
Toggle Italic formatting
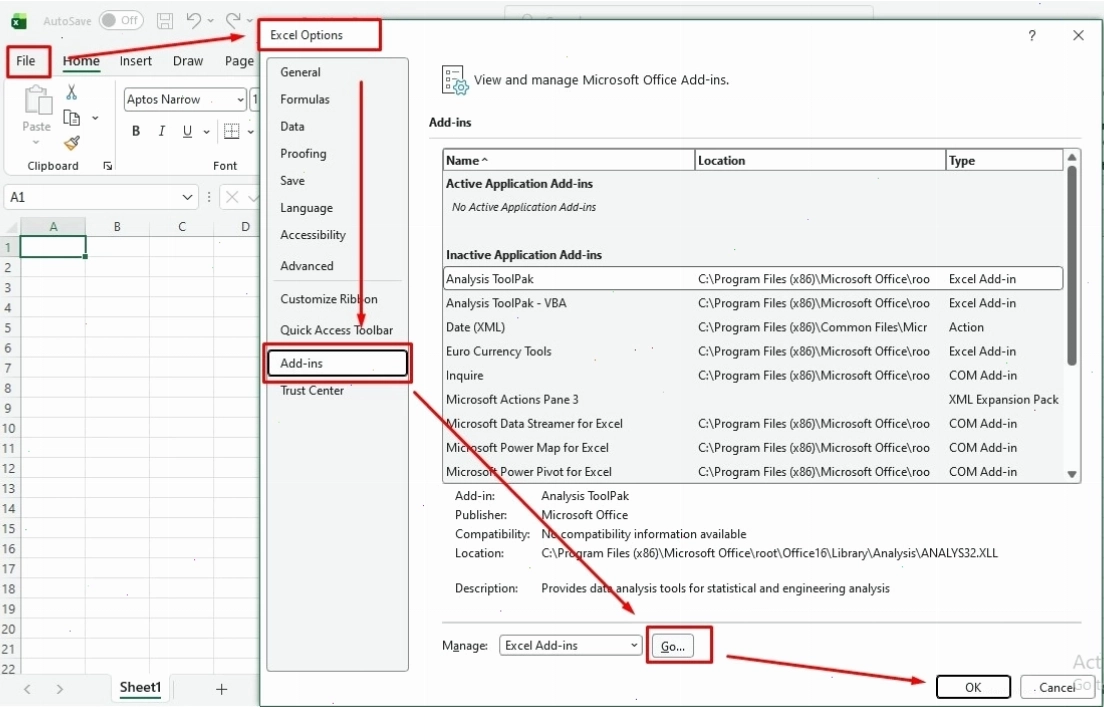click(x=162, y=131)
